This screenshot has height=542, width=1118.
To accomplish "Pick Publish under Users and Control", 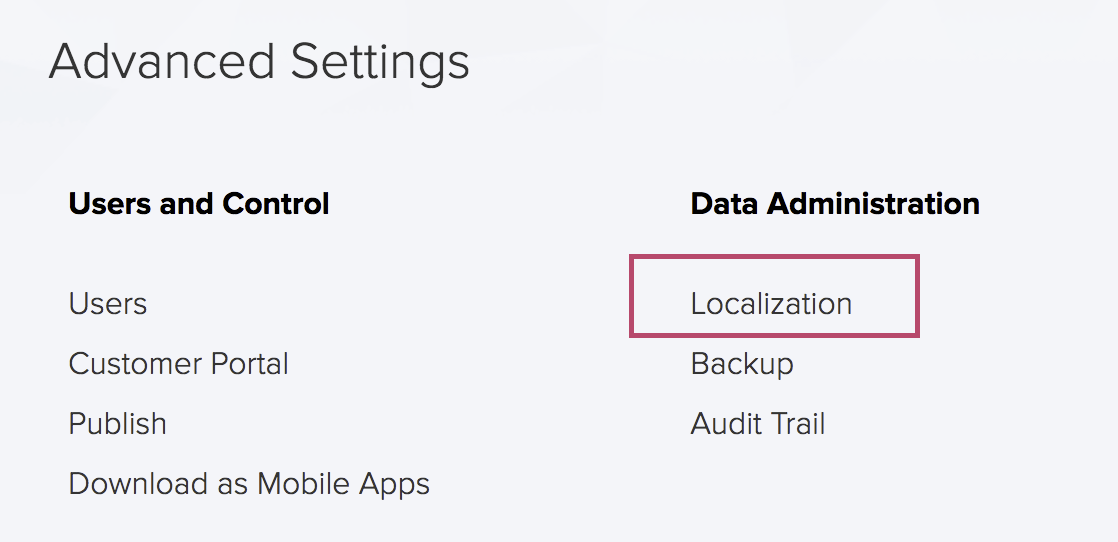I will [x=118, y=424].
